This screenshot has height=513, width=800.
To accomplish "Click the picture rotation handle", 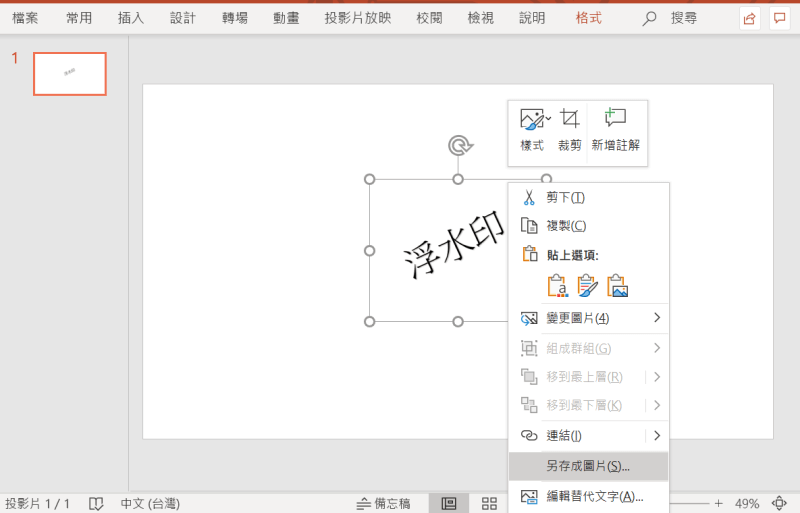I will click(x=460, y=145).
